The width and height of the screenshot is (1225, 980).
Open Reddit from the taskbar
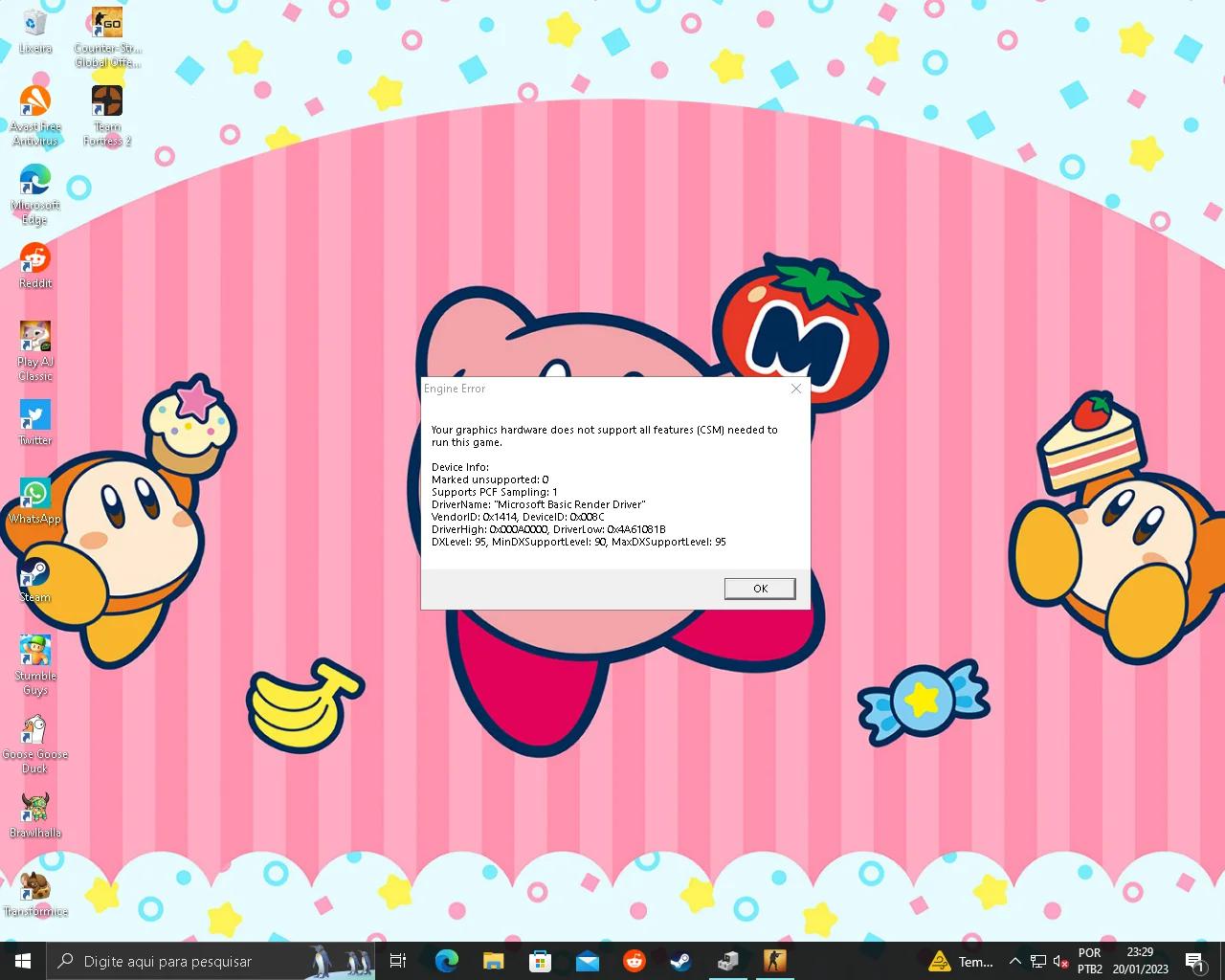pyautogui.click(x=634, y=961)
